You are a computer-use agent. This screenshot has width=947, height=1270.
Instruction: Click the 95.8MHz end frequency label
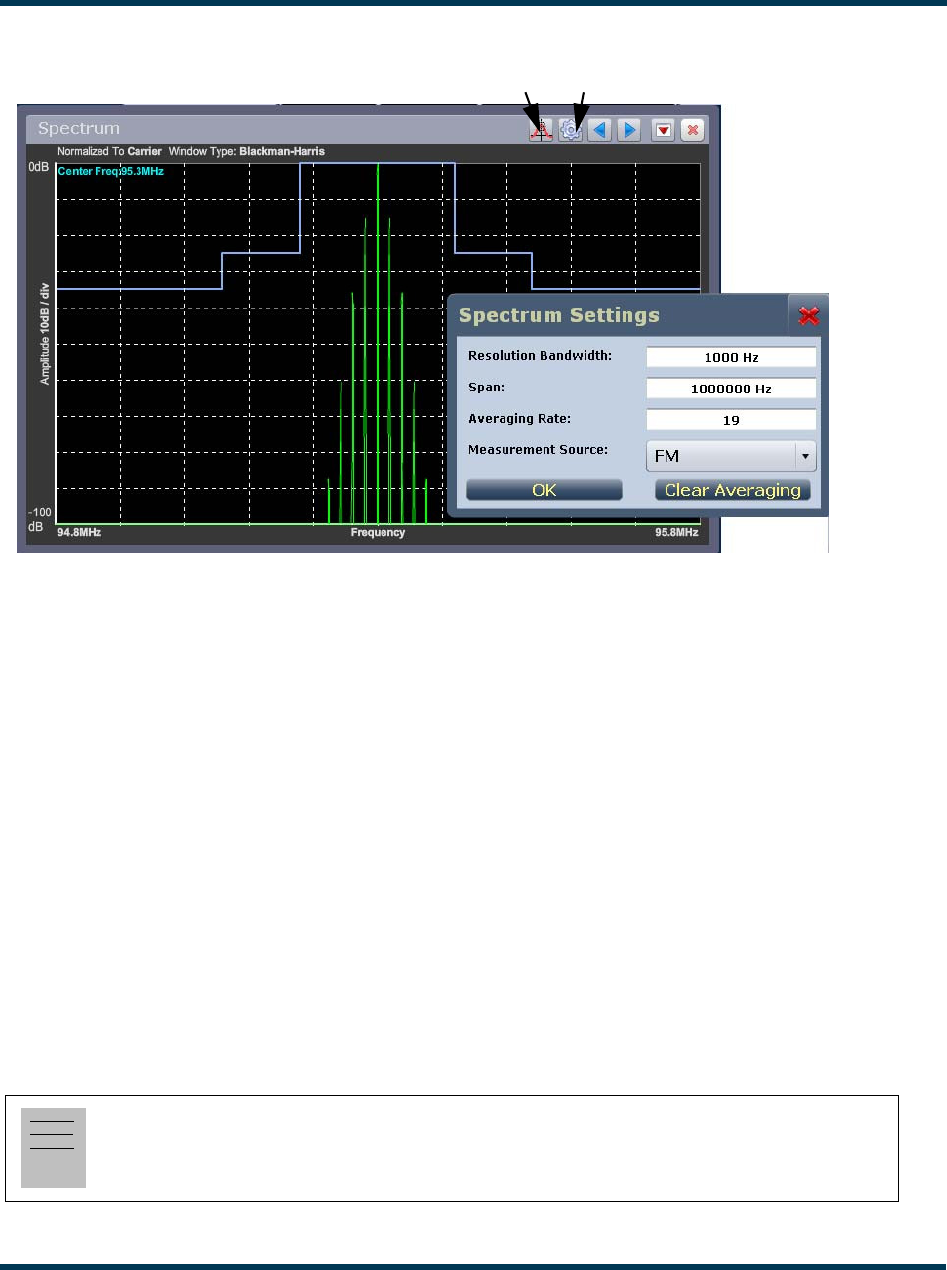[677, 533]
